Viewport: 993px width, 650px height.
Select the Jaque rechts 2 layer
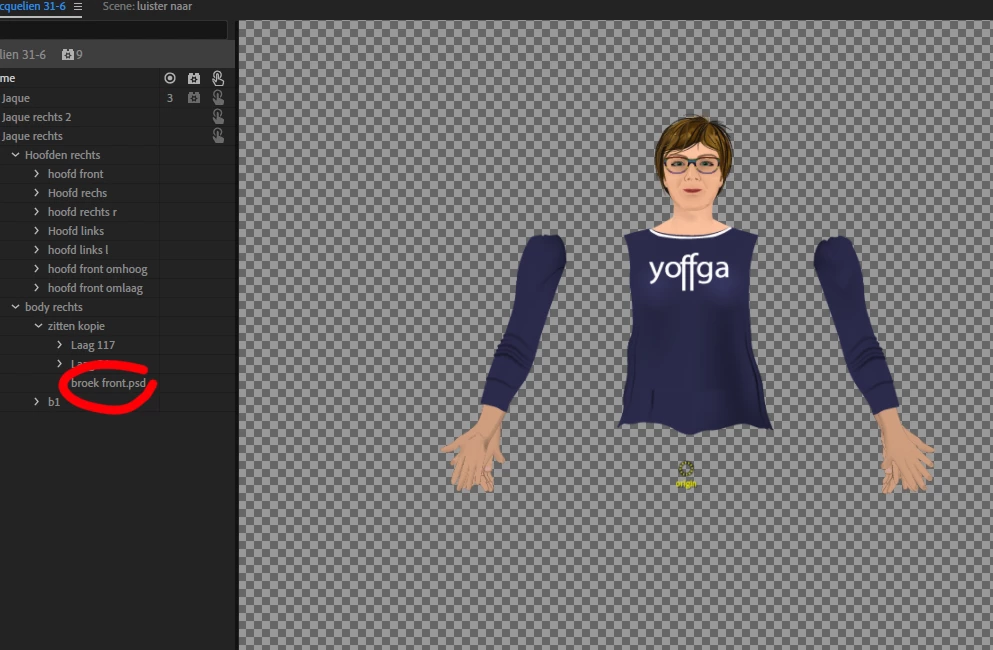pos(36,117)
